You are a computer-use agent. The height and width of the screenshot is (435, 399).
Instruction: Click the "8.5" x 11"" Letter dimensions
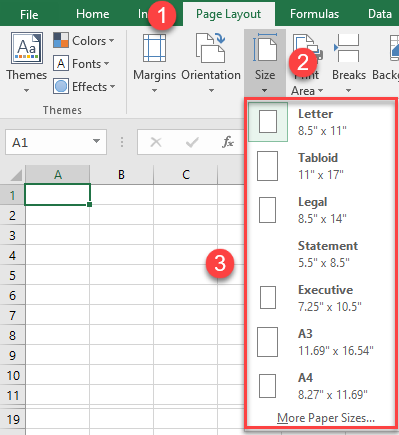(322, 131)
